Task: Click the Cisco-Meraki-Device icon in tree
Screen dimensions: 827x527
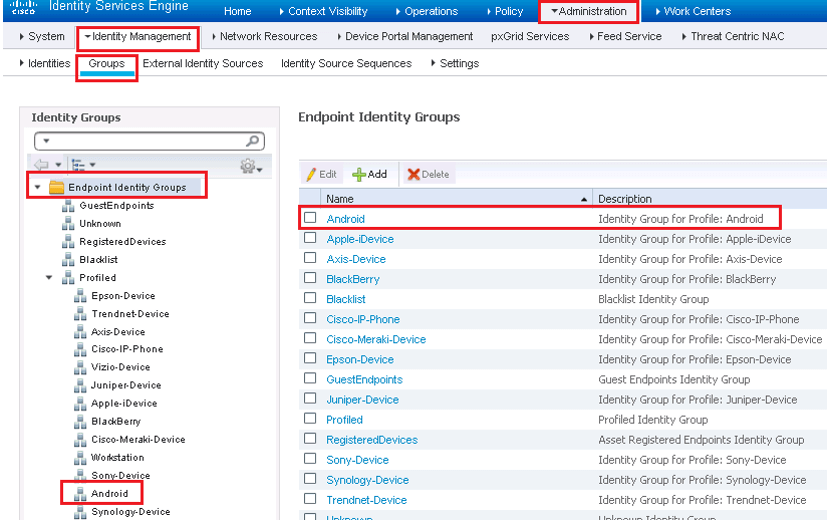Action: [80, 439]
